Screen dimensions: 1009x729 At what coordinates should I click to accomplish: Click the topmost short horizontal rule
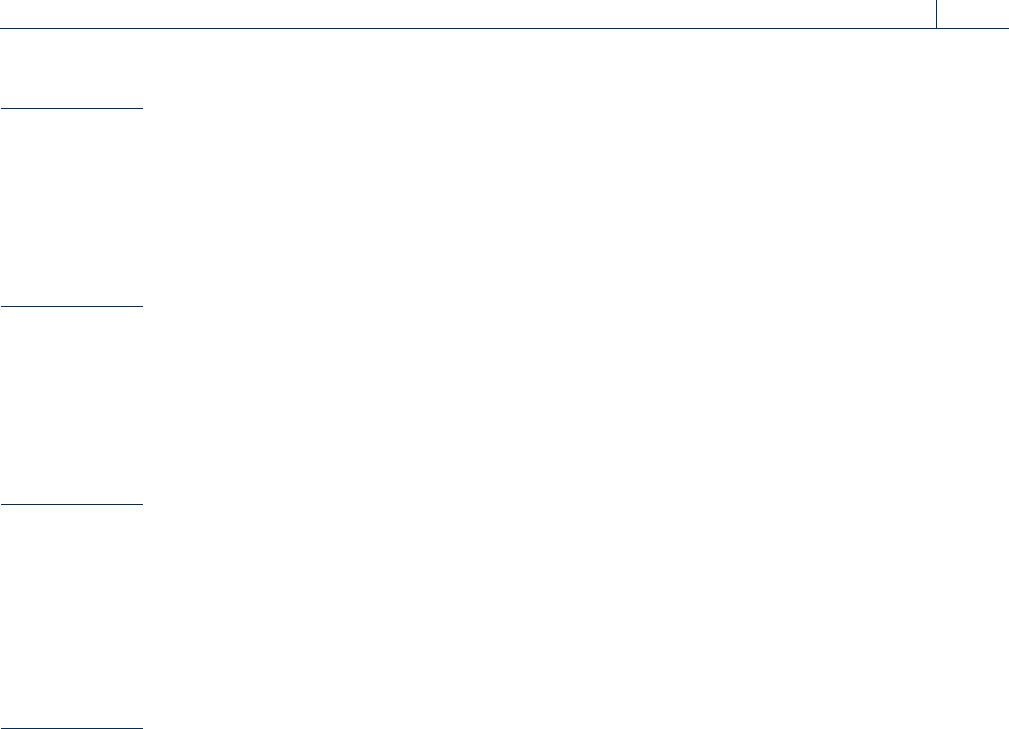point(72,107)
